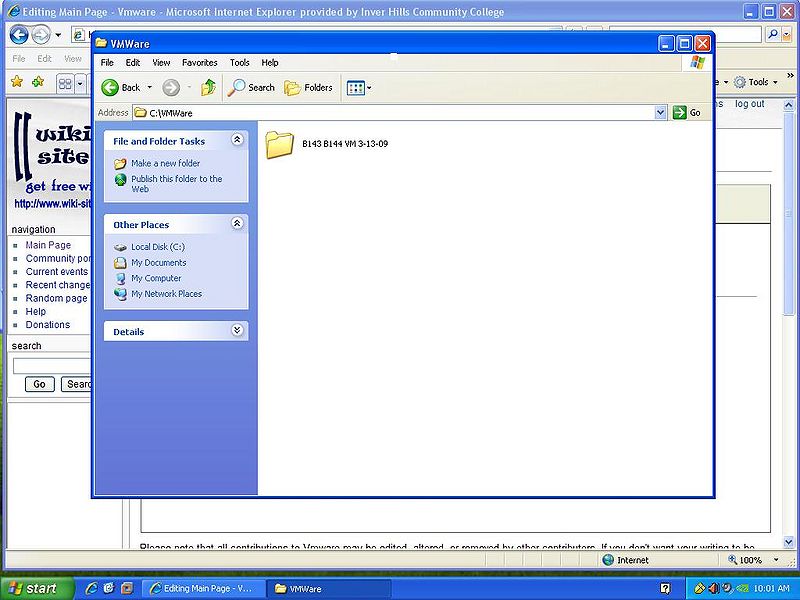
Task: Click the green Go arrow beside address bar
Action: tap(680, 113)
